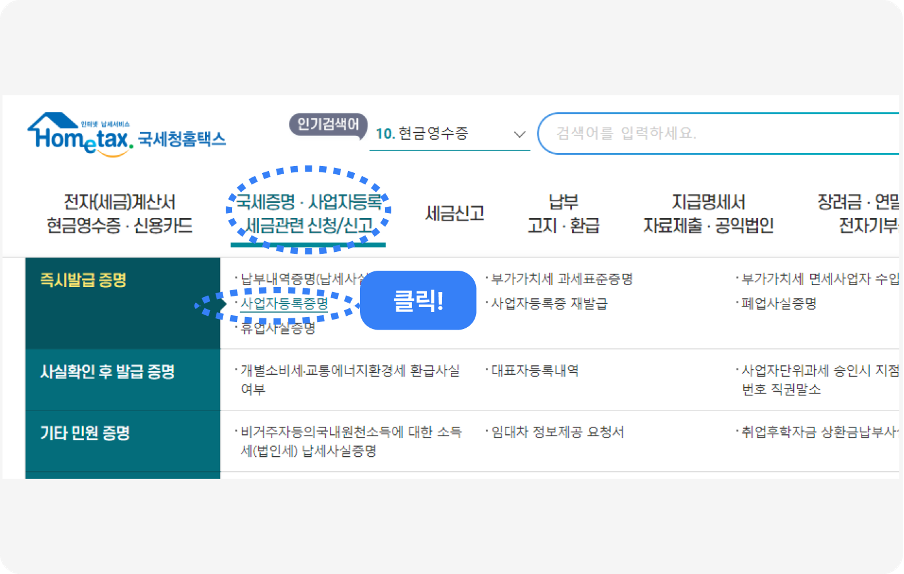This screenshot has height=574, width=904.
Task: Open the 전자(세금)계산서 현금영수증·신용카드 menu
Action: tap(119, 214)
